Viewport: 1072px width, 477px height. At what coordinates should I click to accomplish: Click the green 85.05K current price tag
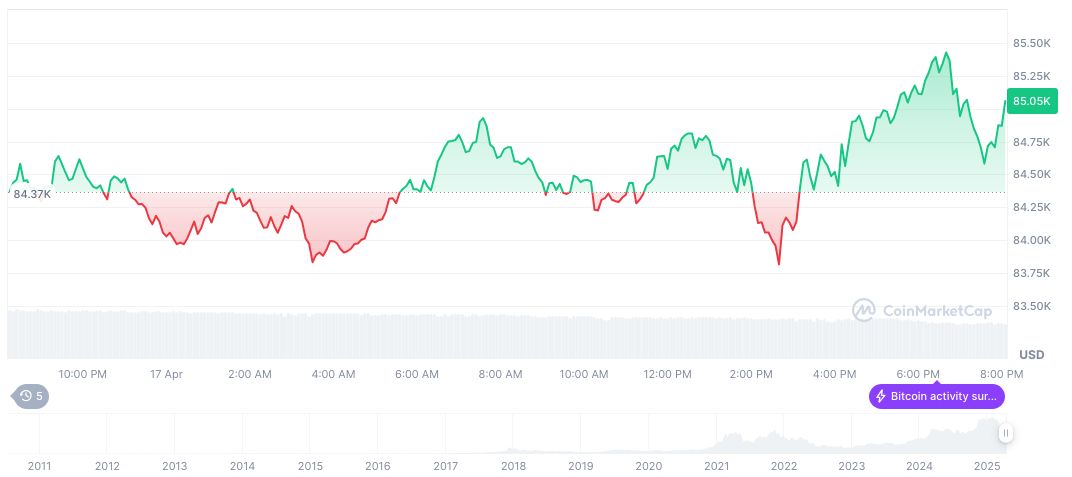tap(1030, 101)
